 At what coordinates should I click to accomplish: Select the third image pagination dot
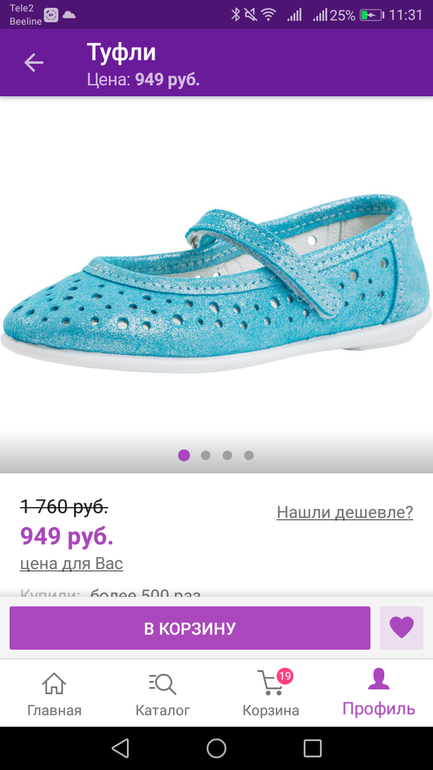coord(227,455)
